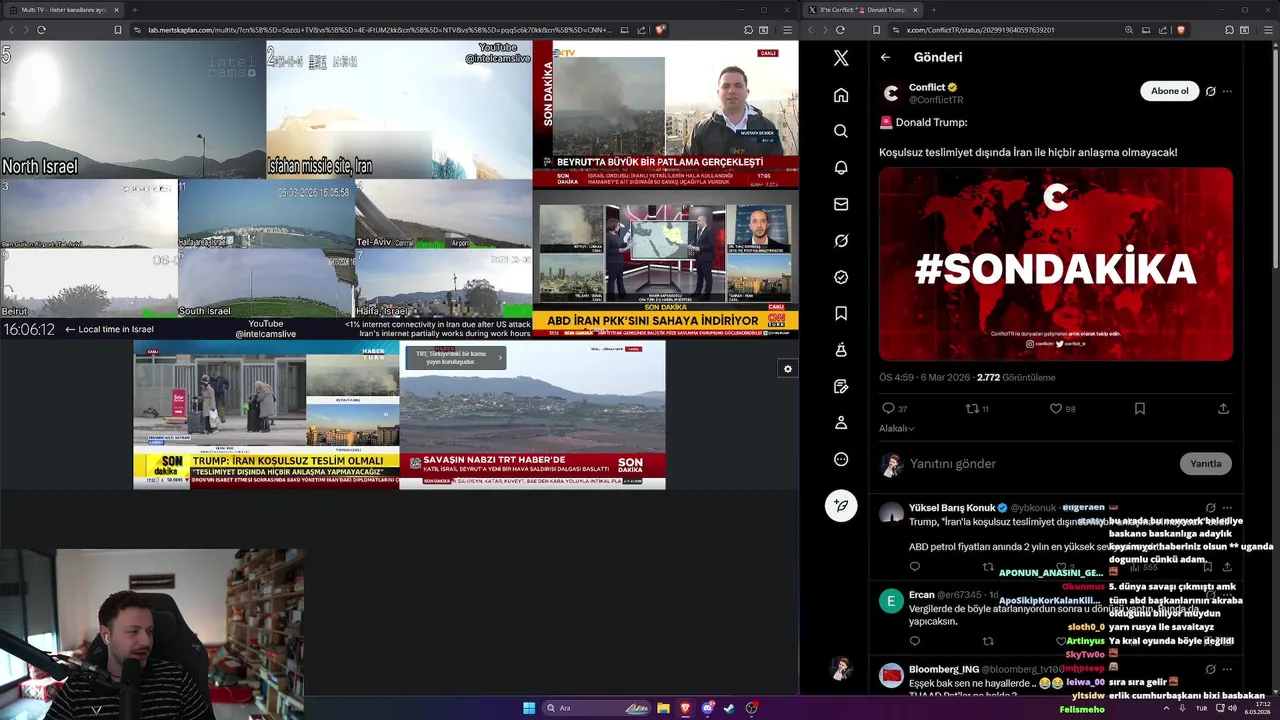1280x720 pixels.
Task: Bookmark page in X browser window
Action: [x=876, y=30]
